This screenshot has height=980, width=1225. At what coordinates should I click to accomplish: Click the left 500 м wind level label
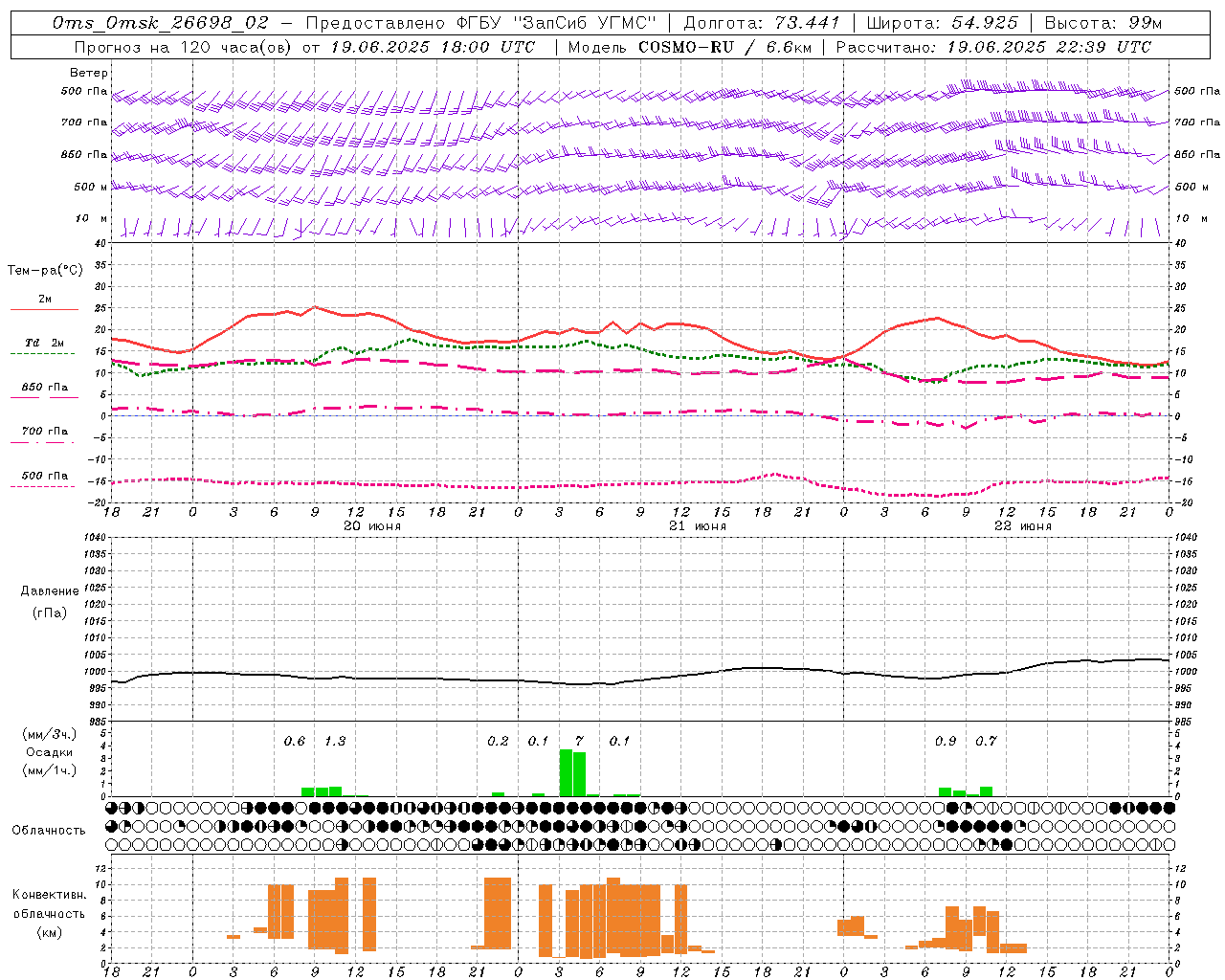pyautogui.click(x=91, y=187)
